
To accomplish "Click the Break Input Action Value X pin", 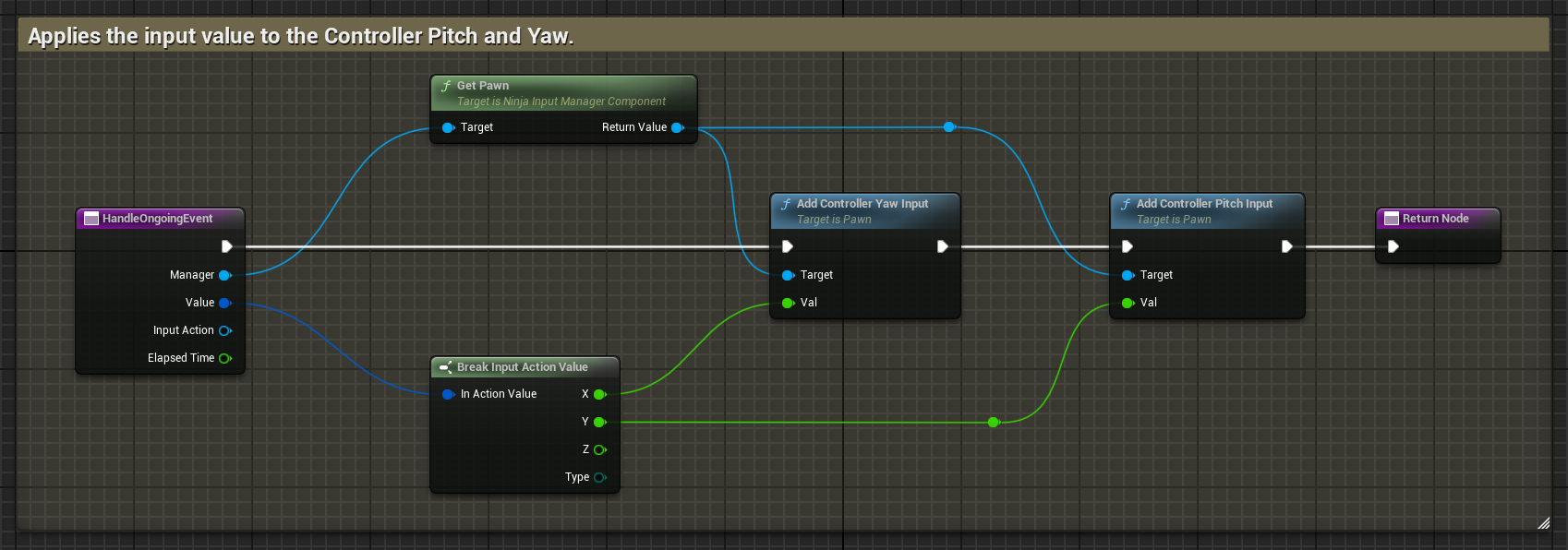I will point(599,394).
